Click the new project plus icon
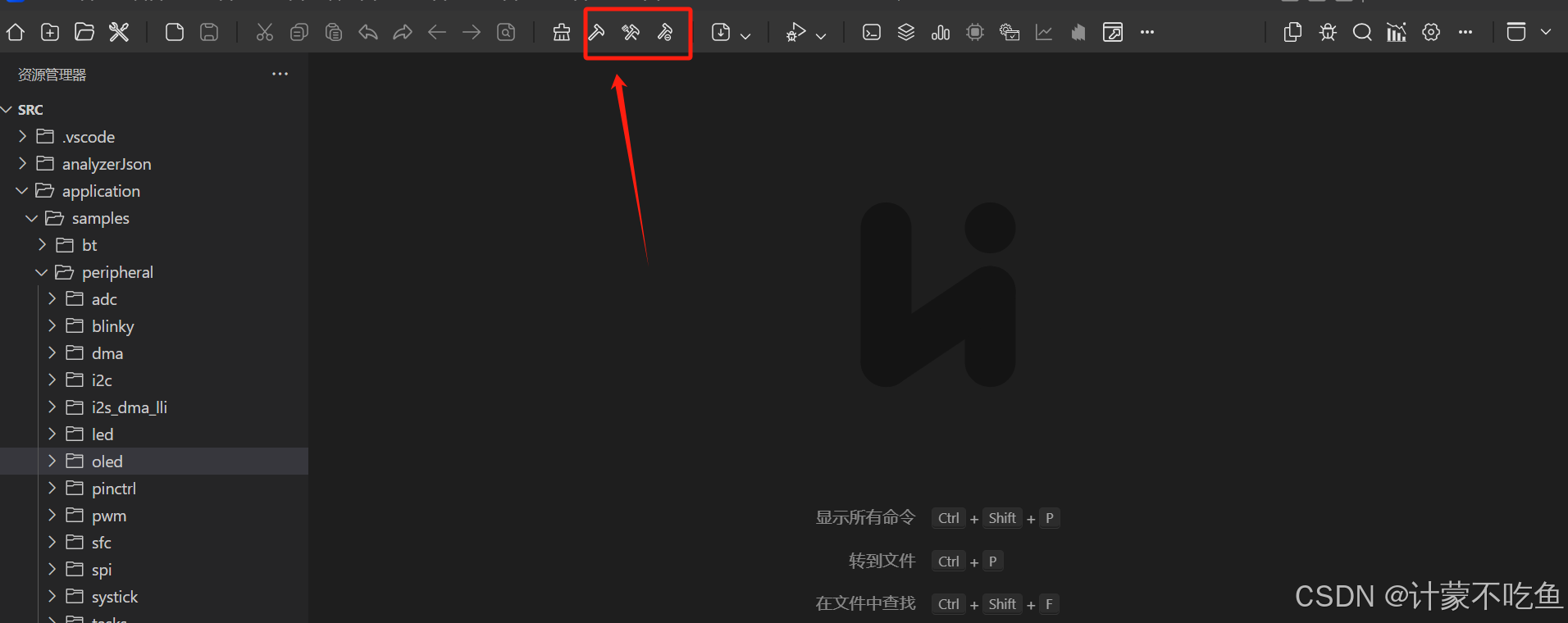The height and width of the screenshot is (623, 1568). [x=50, y=32]
